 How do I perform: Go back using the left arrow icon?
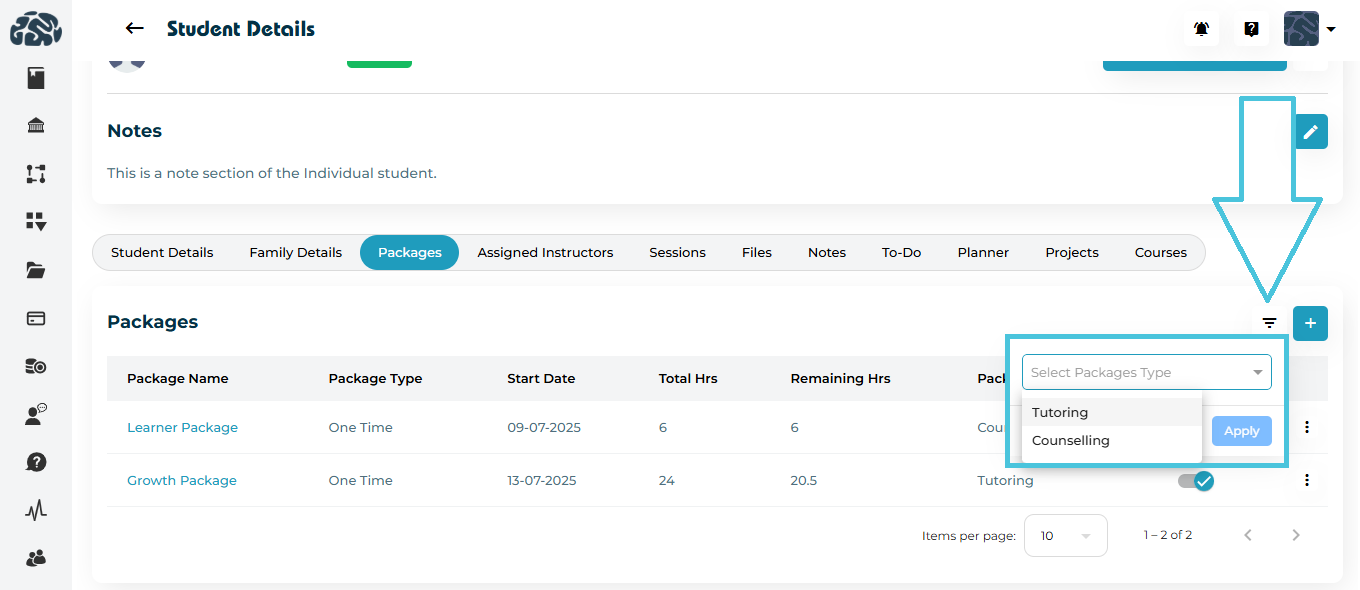click(x=134, y=29)
